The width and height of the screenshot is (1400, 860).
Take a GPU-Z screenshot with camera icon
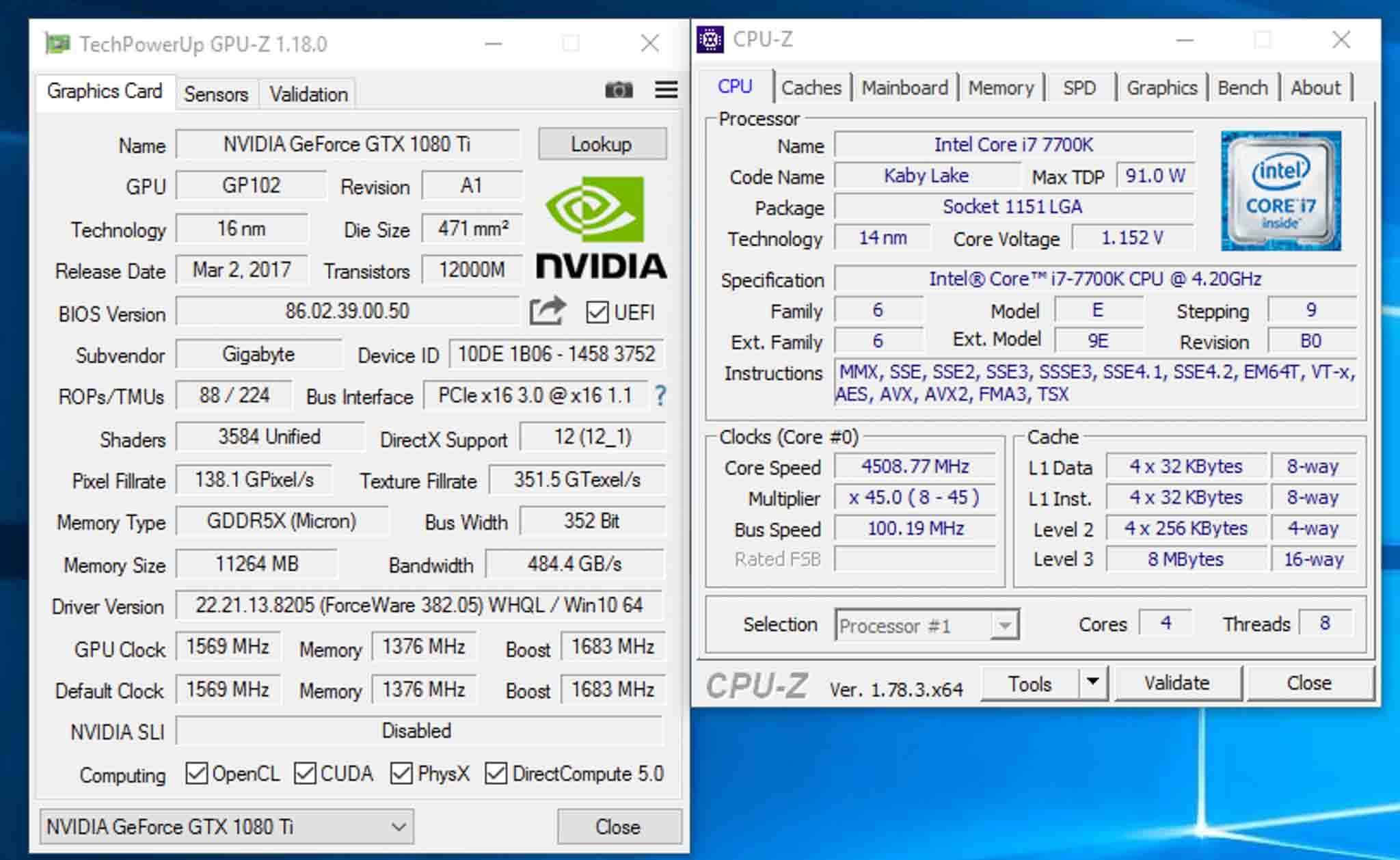(619, 90)
